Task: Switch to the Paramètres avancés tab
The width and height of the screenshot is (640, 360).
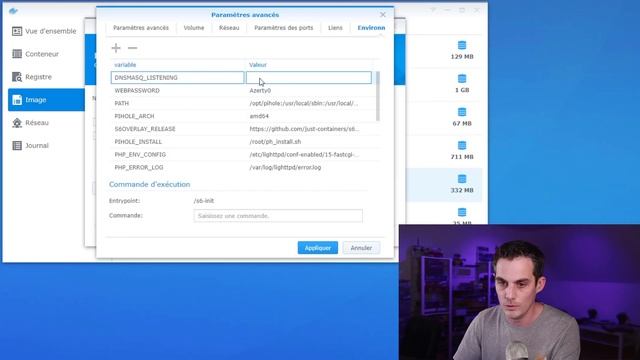Action: 141,28
